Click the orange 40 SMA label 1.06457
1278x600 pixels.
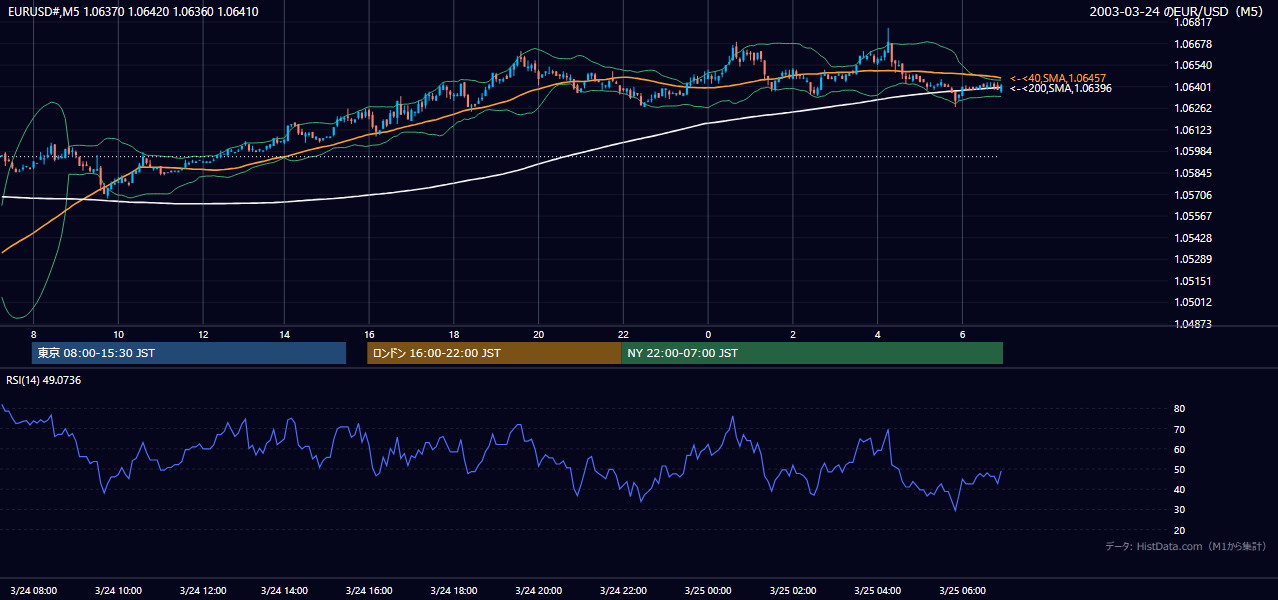point(1058,78)
